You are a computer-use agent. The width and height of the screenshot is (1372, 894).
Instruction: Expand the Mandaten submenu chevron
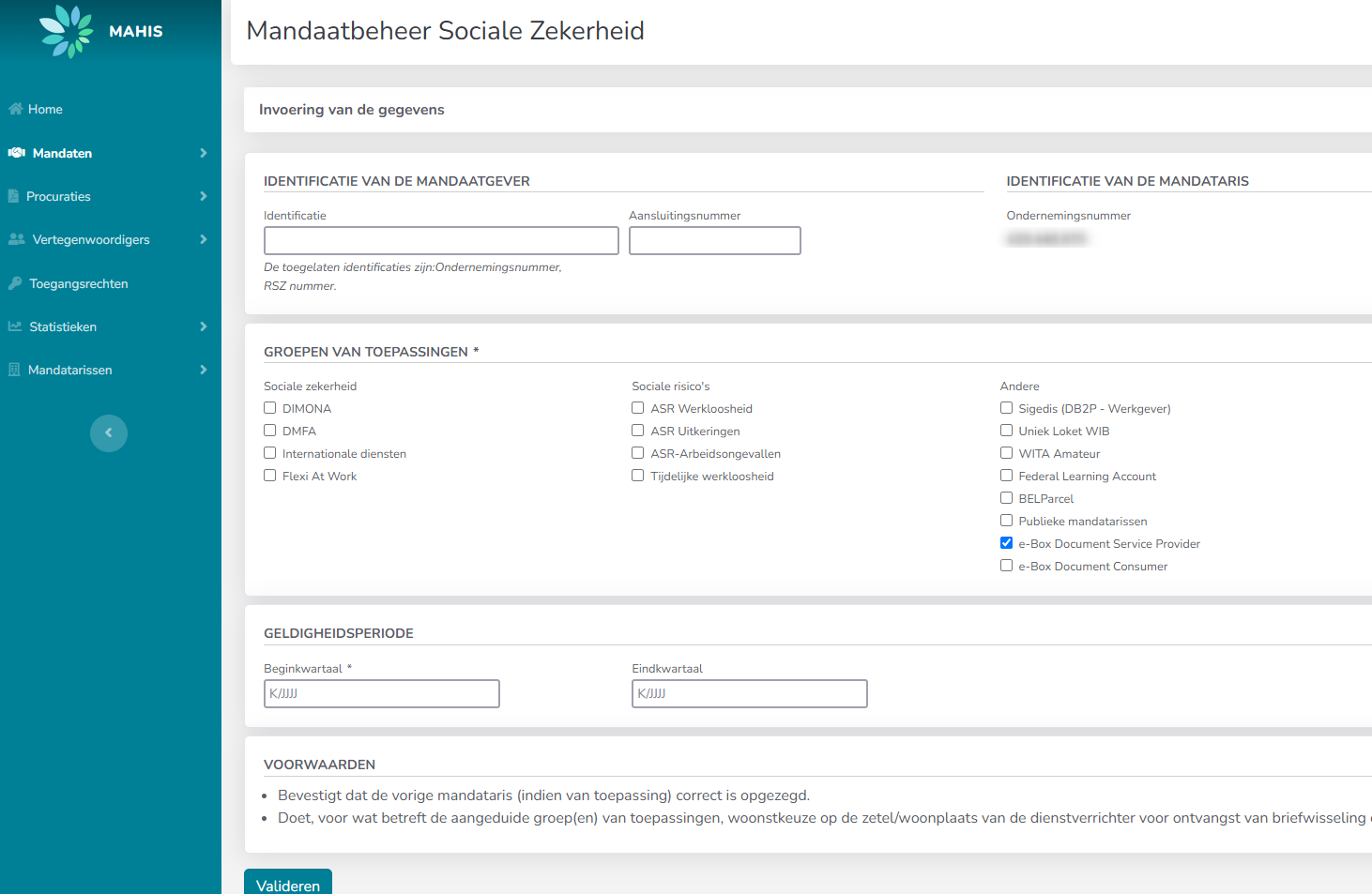(203, 153)
